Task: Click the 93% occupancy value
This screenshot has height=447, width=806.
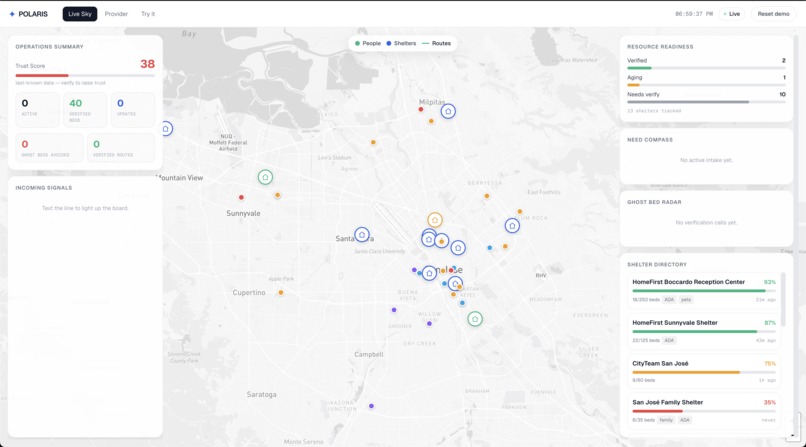Action: point(770,282)
